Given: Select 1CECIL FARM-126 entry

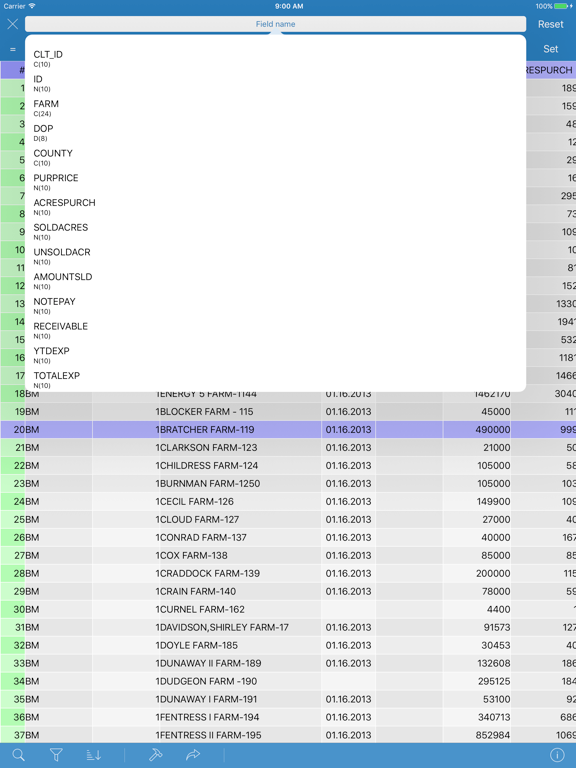Looking at the screenshot, I should [238, 502].
